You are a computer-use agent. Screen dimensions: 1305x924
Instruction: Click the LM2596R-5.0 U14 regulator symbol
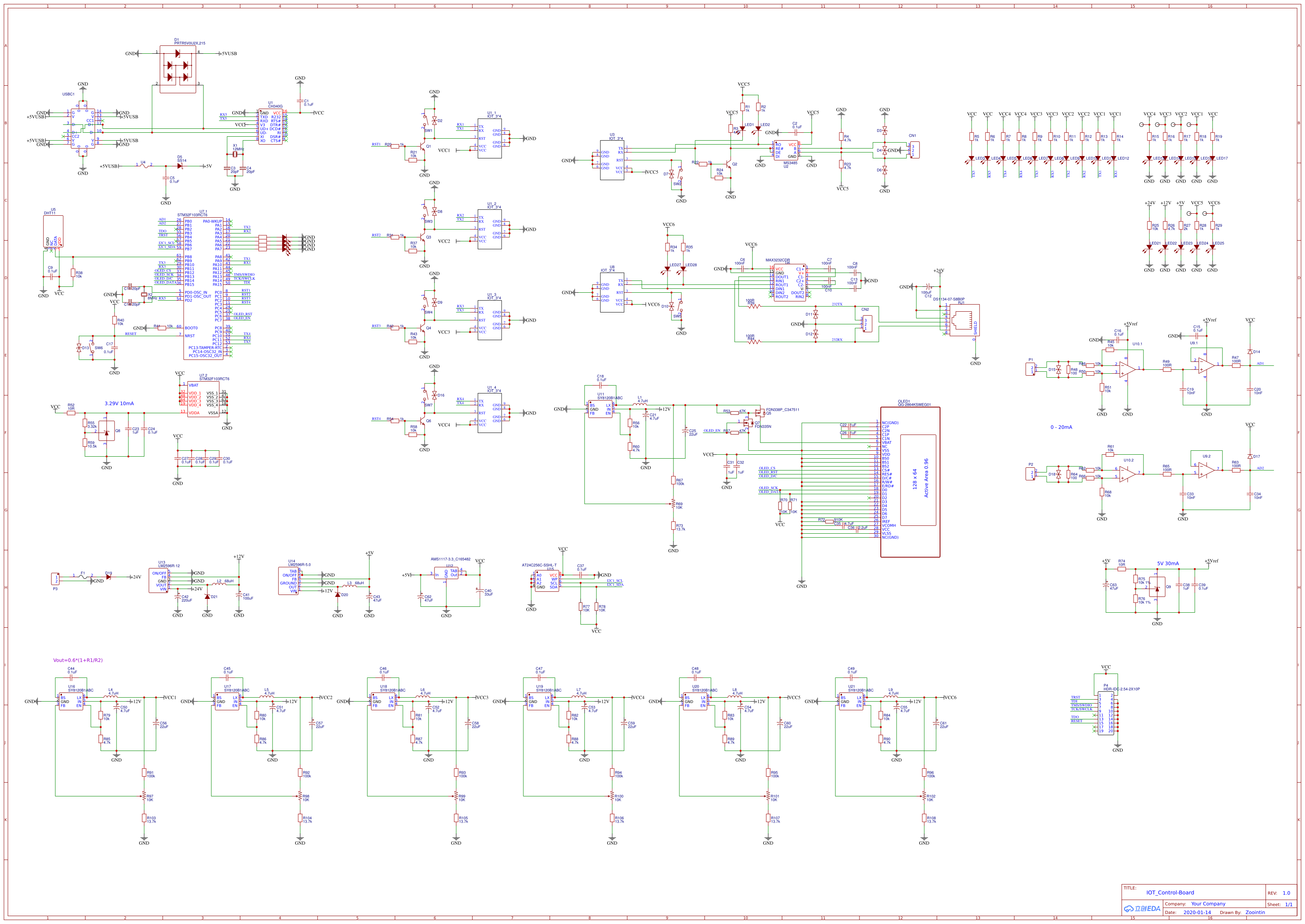[288, 581]
